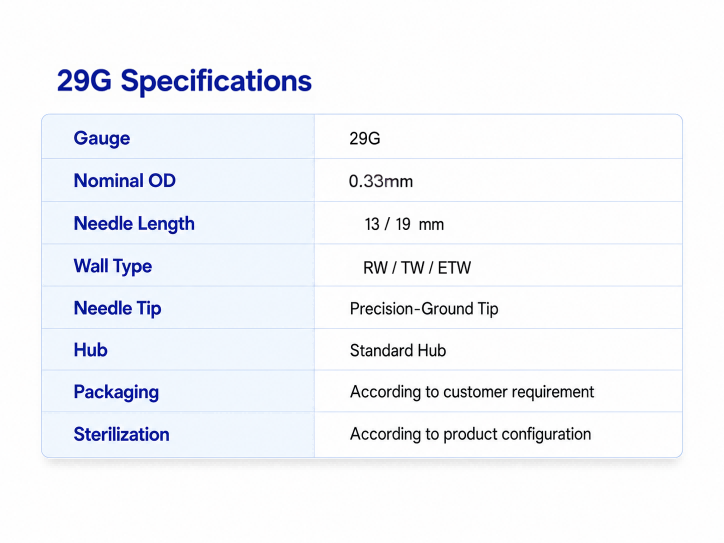Select the Gauge row label
The image size is (724, 543).
pos(102,139)
